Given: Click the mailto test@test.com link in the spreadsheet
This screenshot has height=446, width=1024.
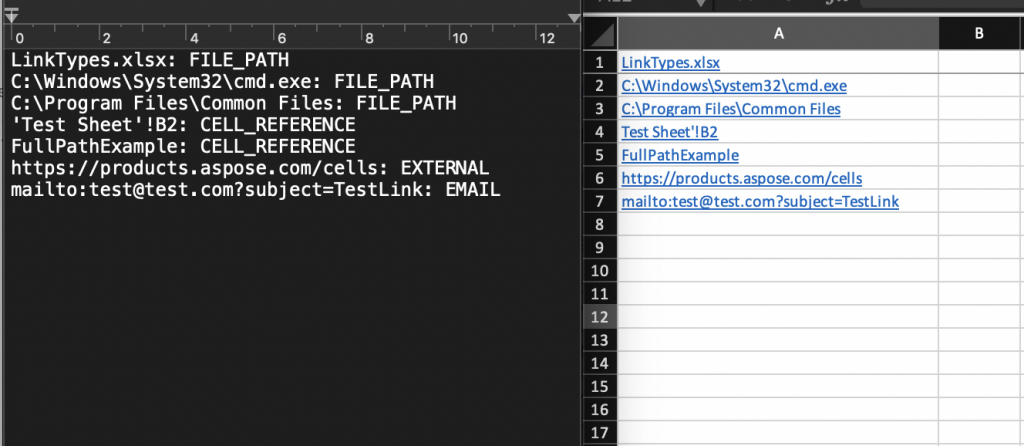Looking at the screenshot, I should [x=759, y=201].
